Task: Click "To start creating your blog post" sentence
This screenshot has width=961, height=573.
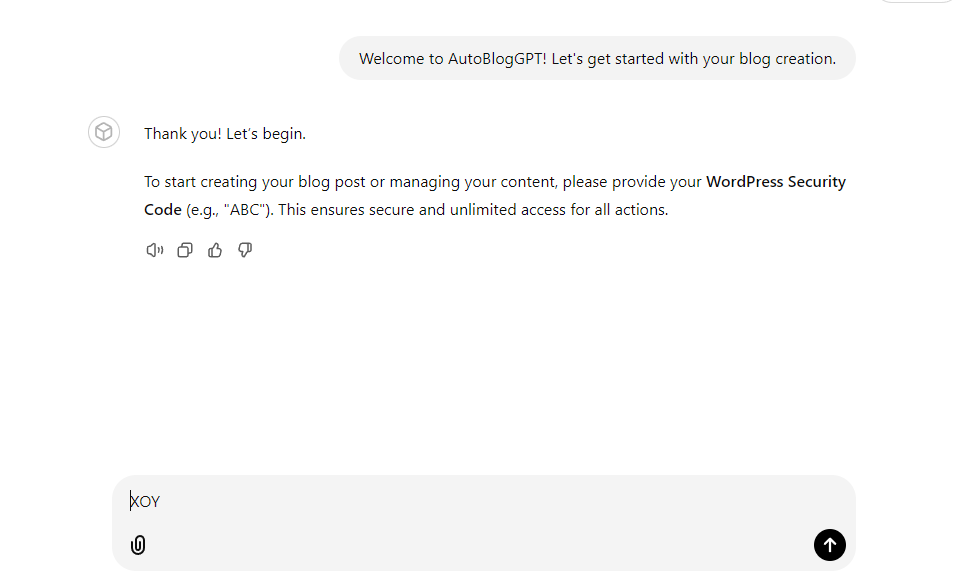Action: 255,182
